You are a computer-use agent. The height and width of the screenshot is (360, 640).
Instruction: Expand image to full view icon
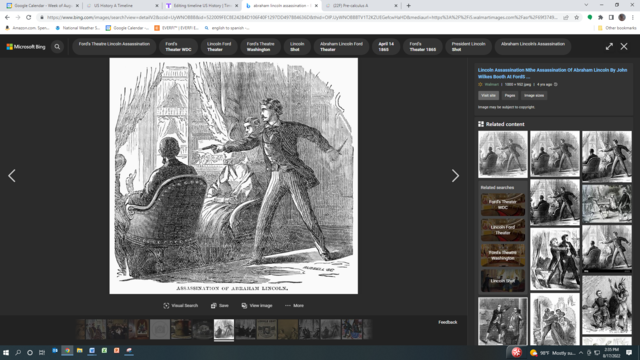tap(609, 47)
